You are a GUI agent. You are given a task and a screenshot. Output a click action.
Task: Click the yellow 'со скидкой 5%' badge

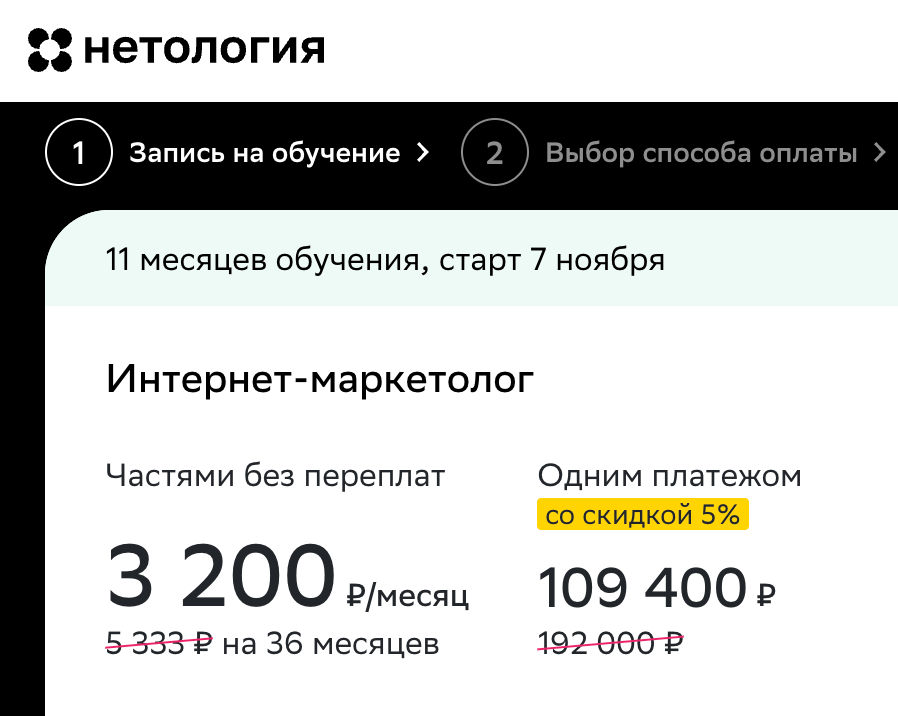(641, 514)
